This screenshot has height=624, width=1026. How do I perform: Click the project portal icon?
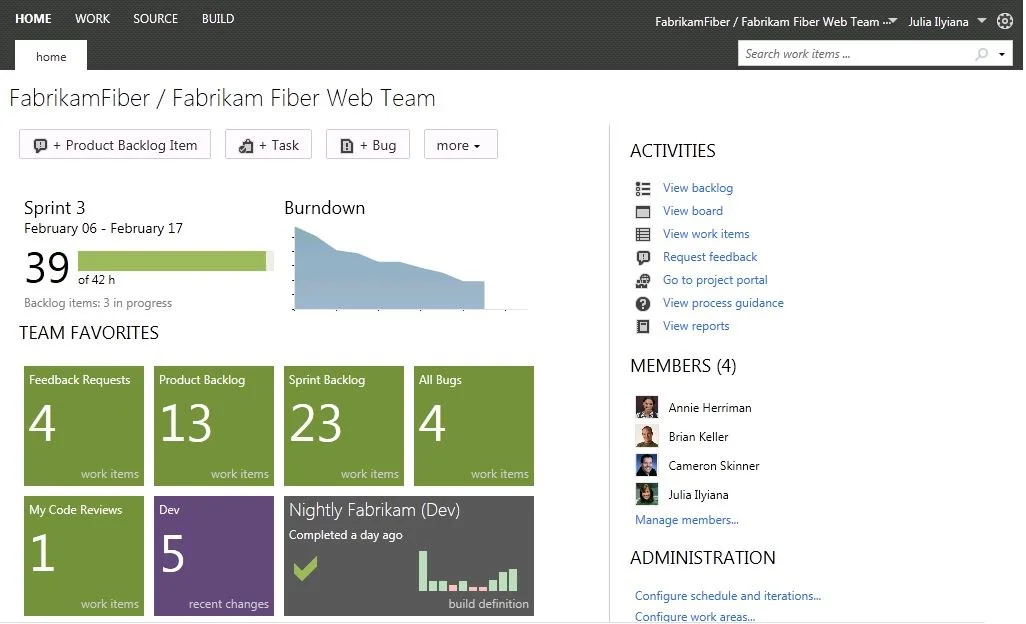click(x=643, y=281)
